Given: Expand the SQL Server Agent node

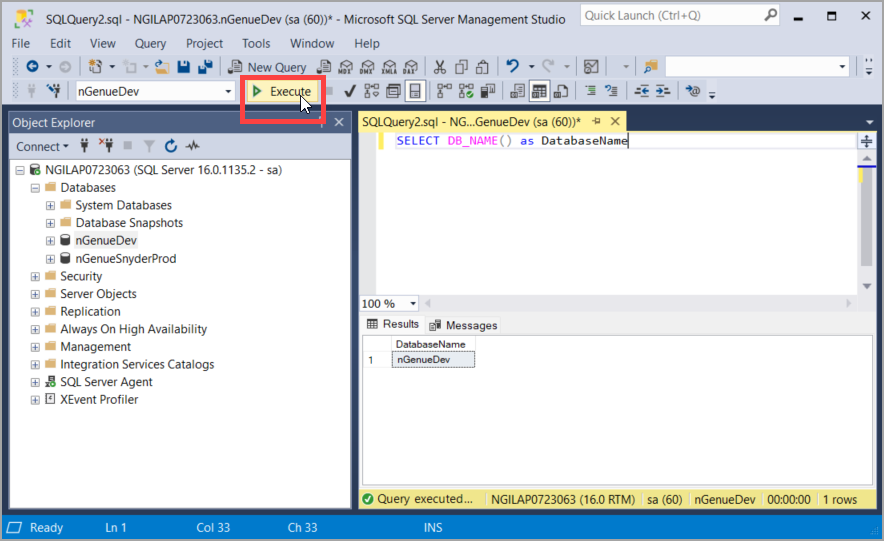Looking at the screenshot, I should click(x=35, y=382).
